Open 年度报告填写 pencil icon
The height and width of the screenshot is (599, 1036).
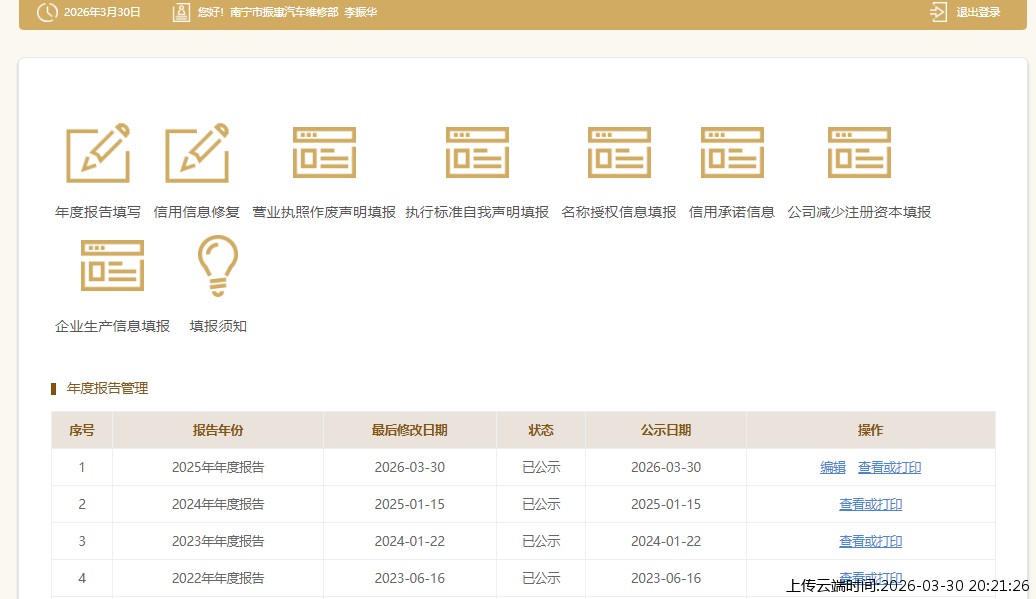click(98, 153)
